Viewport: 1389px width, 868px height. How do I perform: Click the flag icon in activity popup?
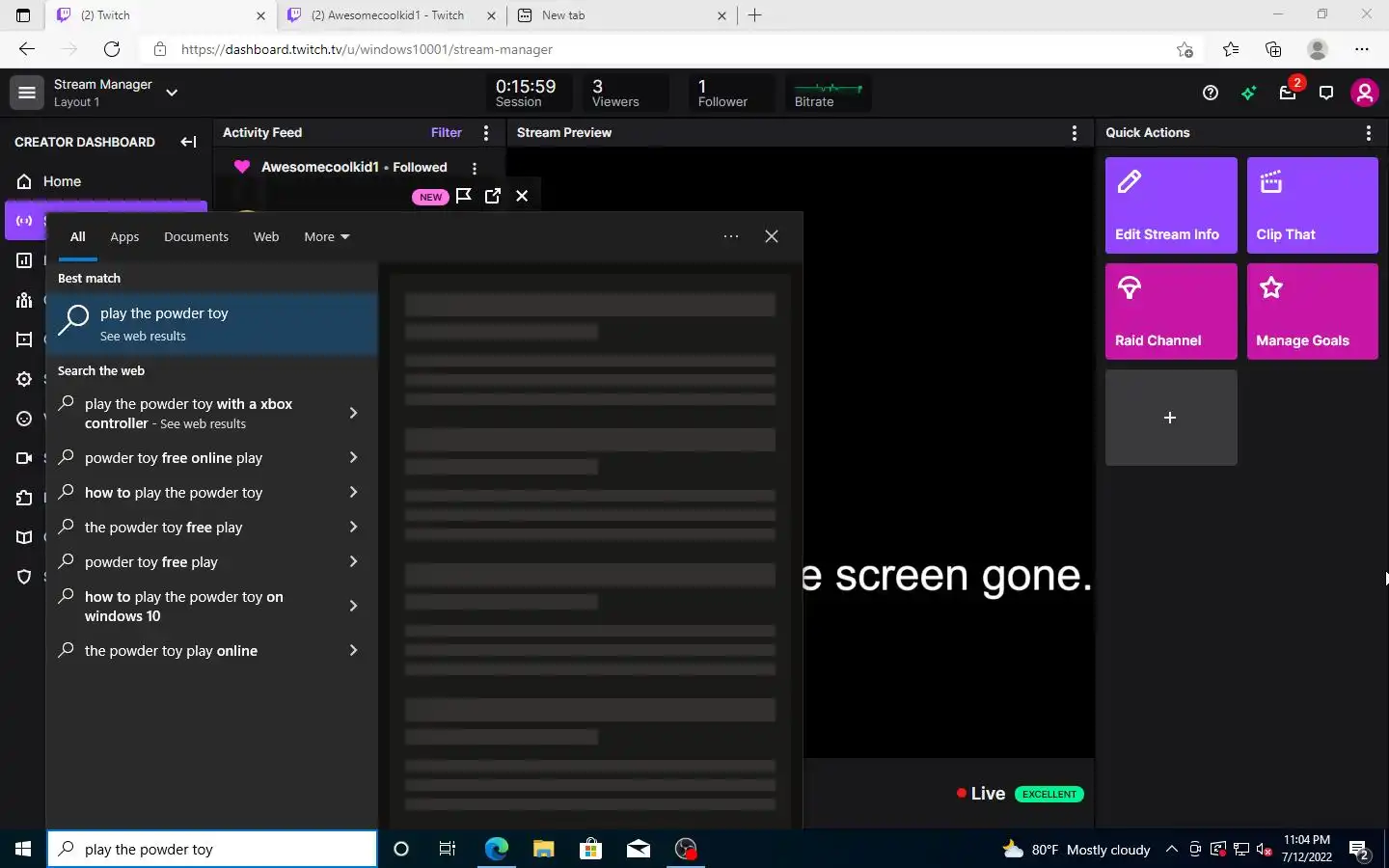pos(464,196)
